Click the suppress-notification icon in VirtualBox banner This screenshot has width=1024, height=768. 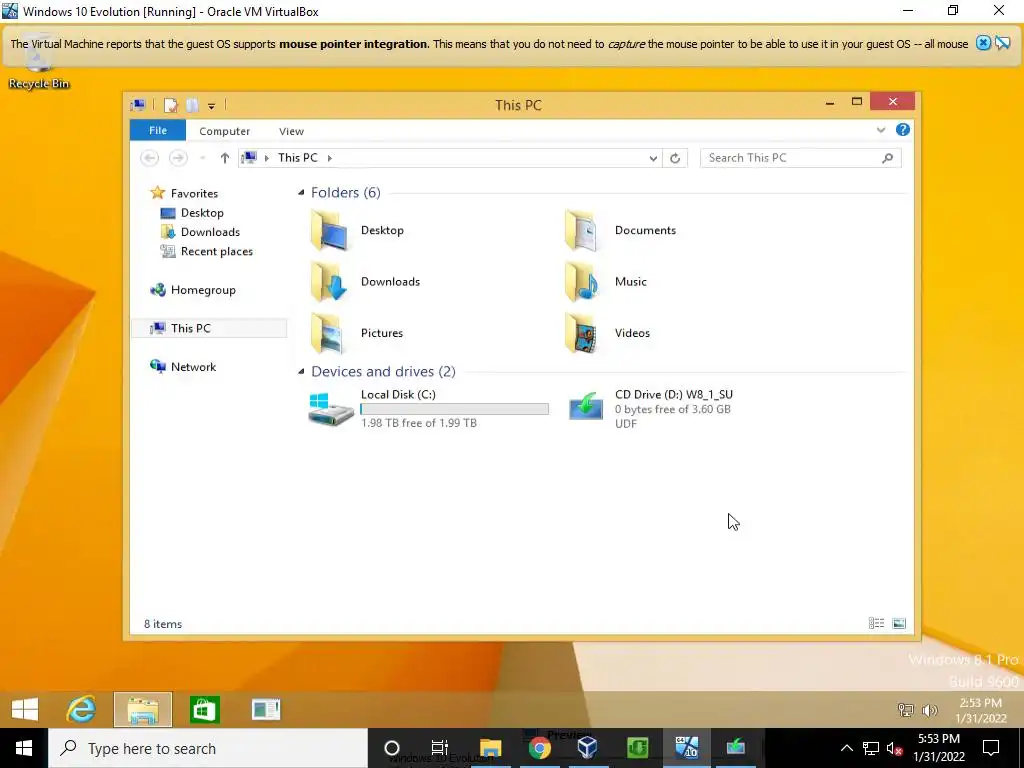[1002, 44]
